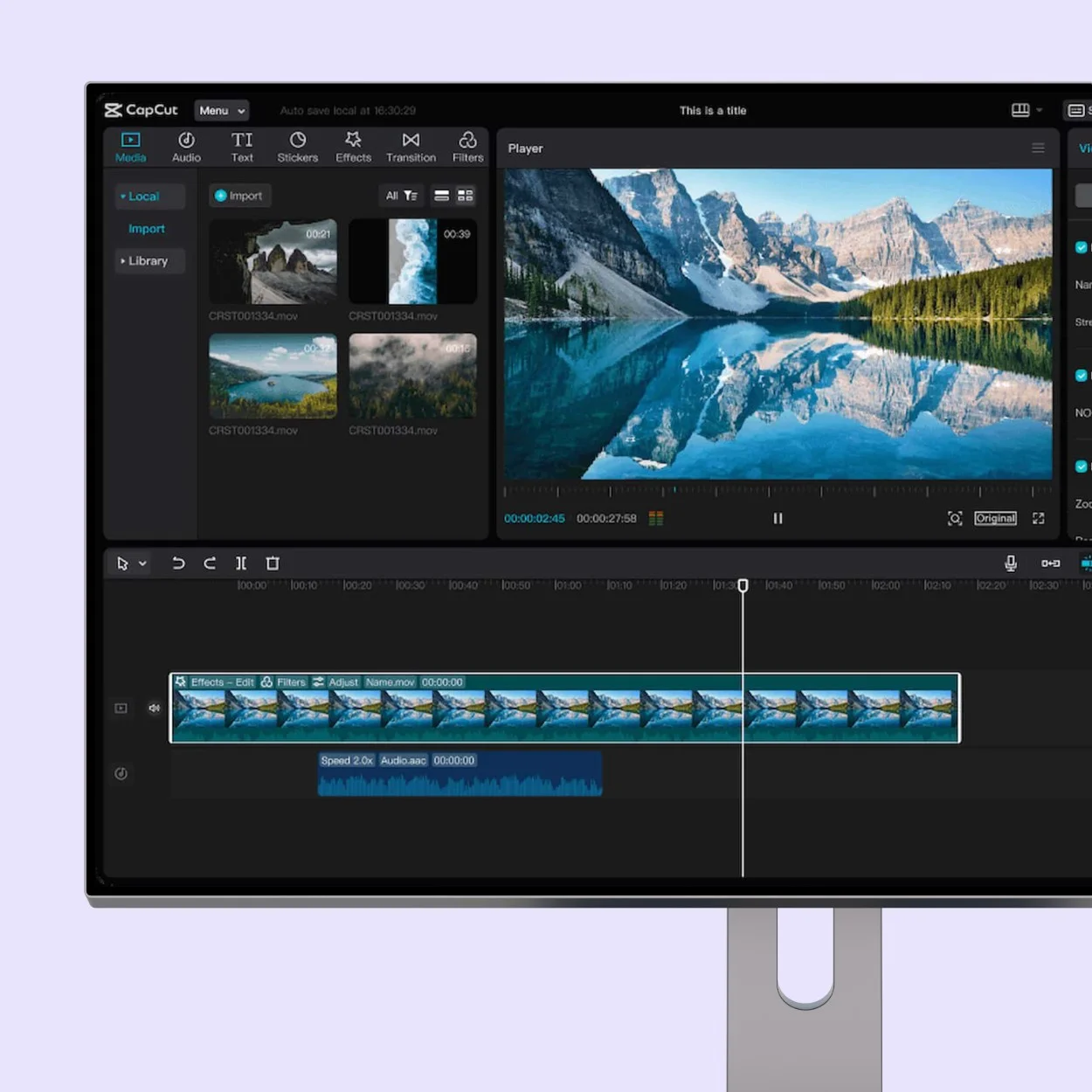Open fullscreen preview in Player
This screenshot has width=1092, height=1092.
[x=1038, y=518]
